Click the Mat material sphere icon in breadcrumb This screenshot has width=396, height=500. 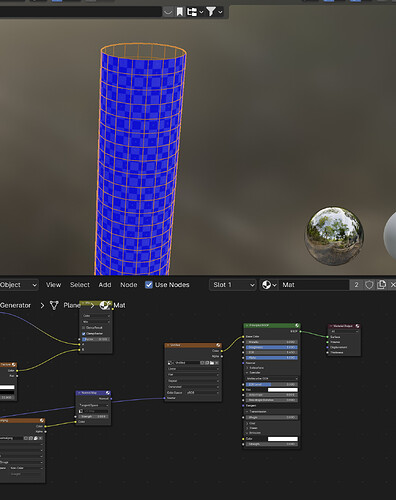[x=105, y=305]
